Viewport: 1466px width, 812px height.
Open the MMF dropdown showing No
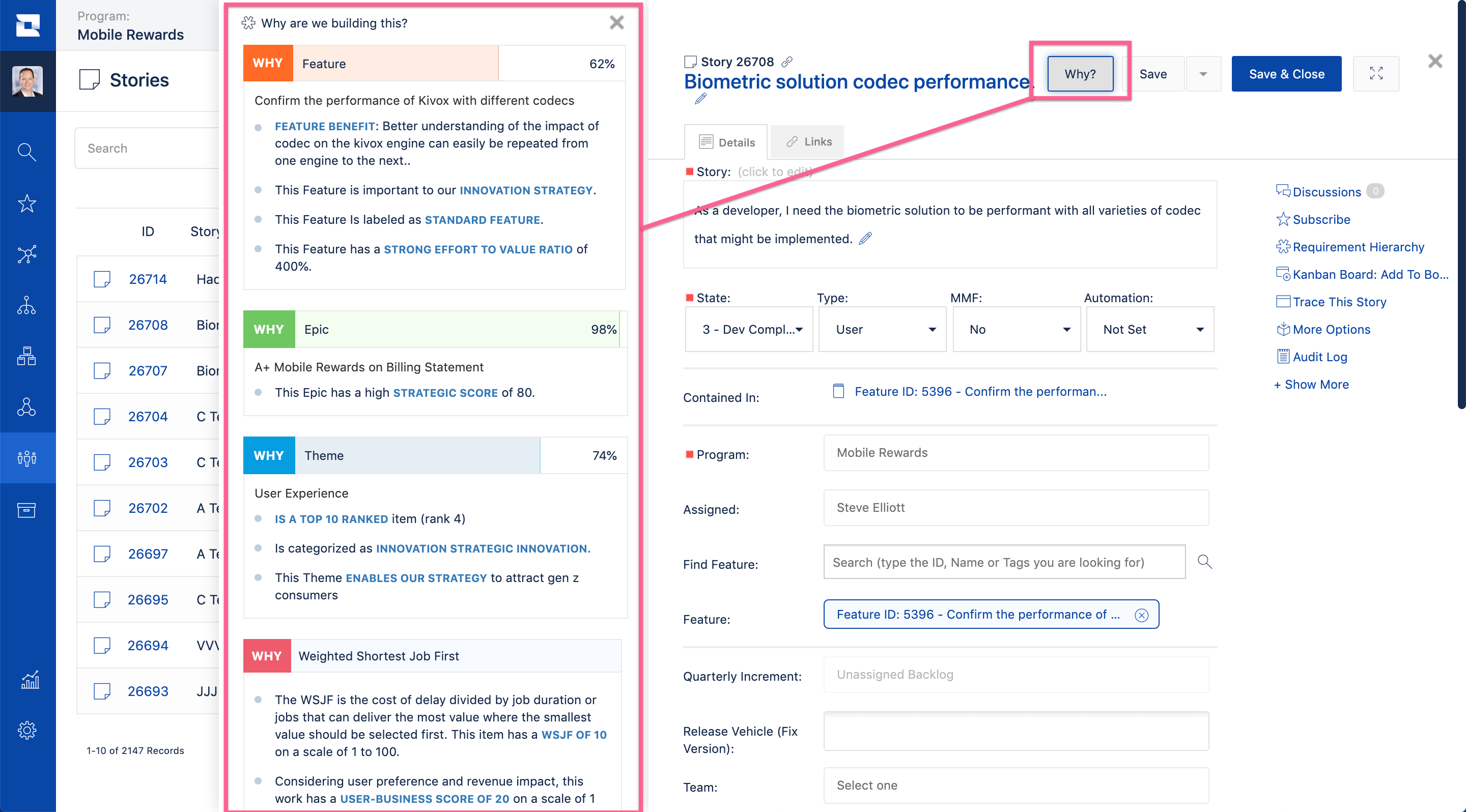pyautogui.click(x=1017, y=329)
